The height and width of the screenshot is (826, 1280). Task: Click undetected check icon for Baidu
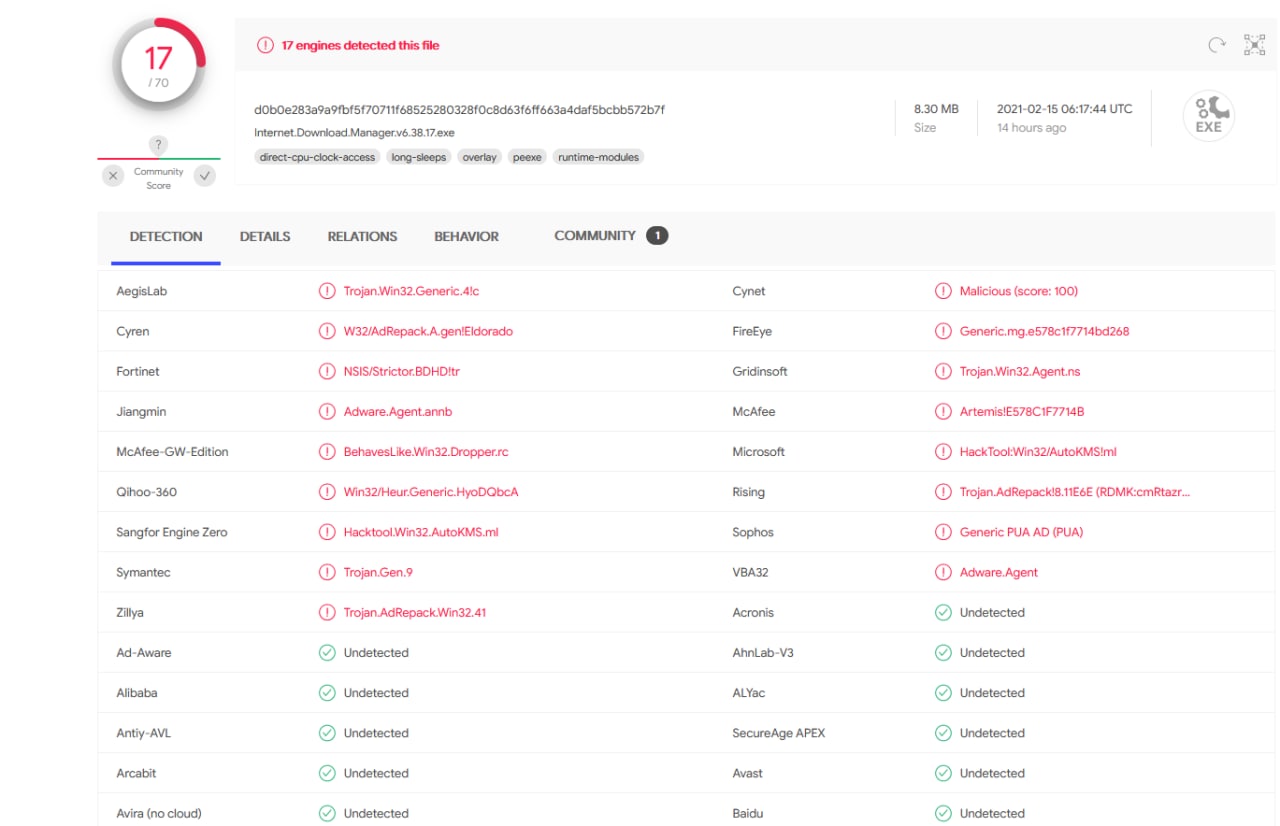click(943, 813)
